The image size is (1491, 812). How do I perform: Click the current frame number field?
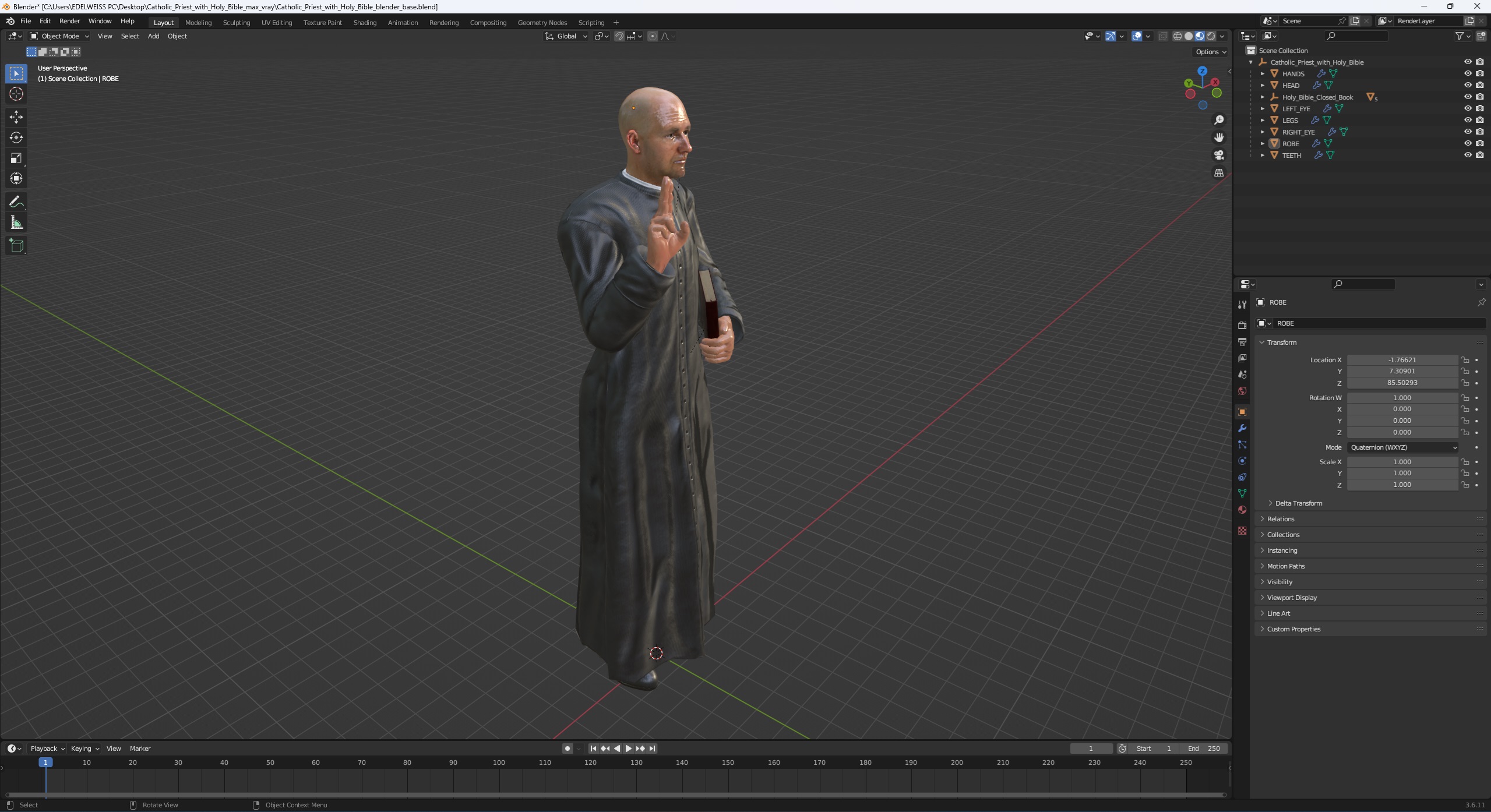click(x=1091, y=749)
